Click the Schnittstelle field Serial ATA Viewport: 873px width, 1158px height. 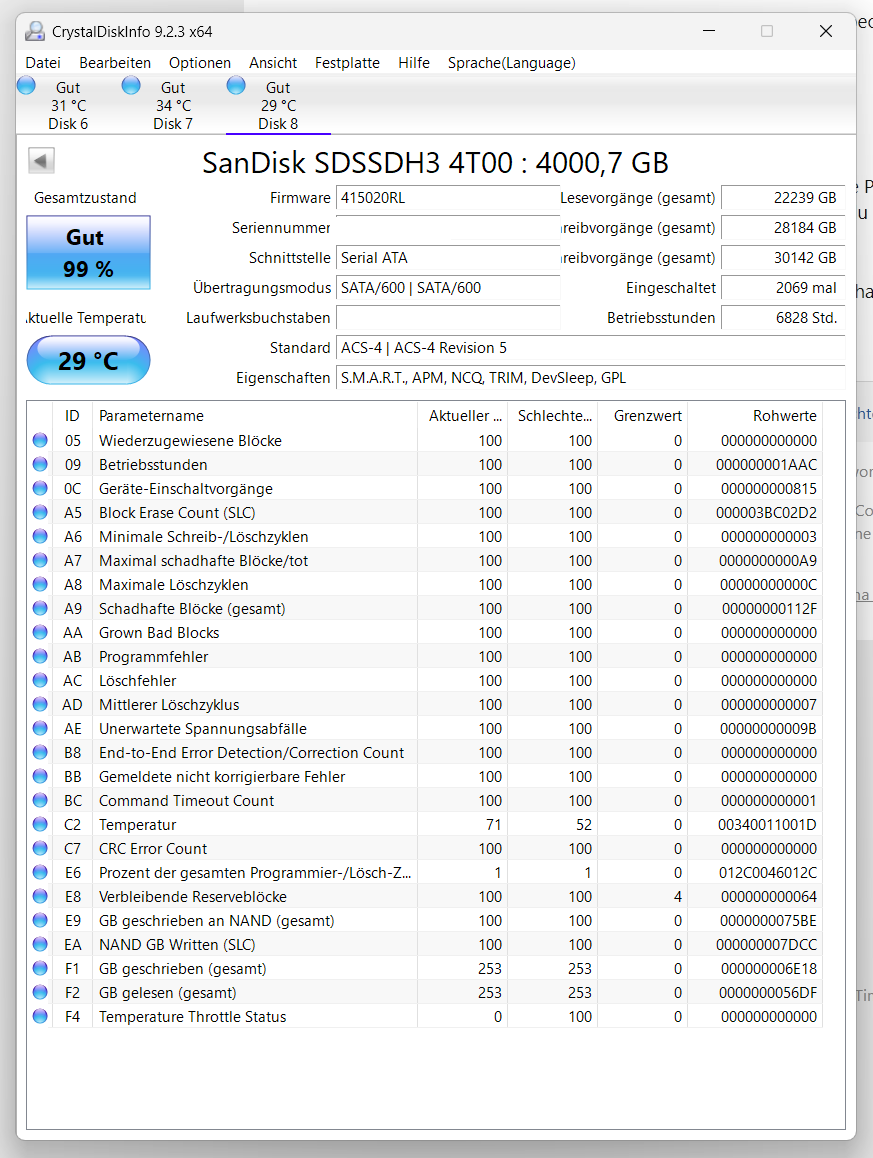point(448,258)
